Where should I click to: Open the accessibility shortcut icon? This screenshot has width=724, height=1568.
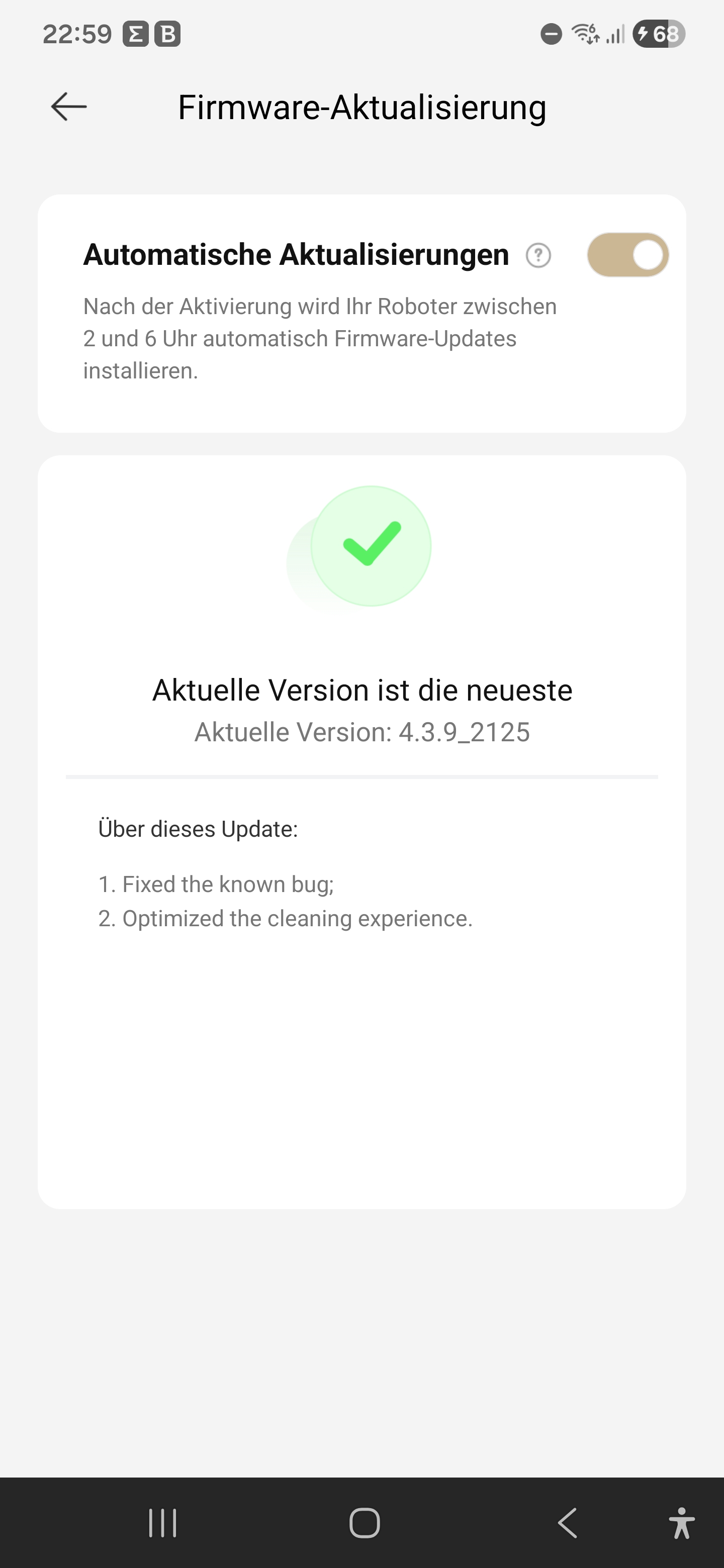681,1523
